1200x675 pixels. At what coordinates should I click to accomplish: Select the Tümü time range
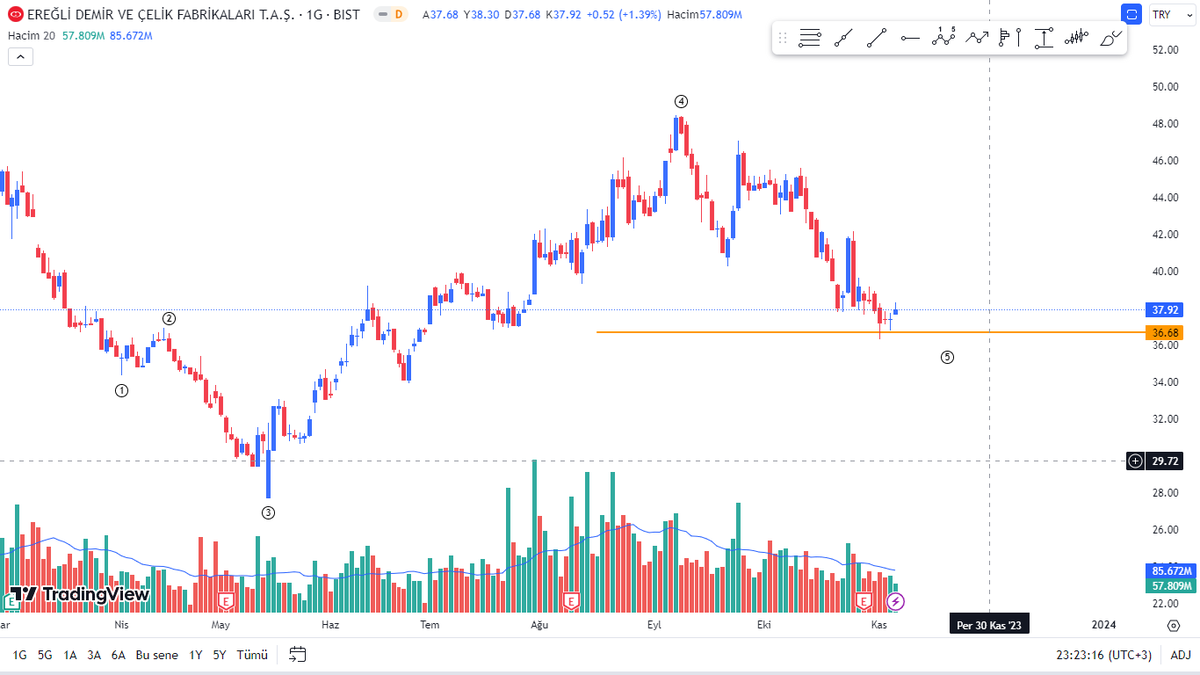[252, 655]
